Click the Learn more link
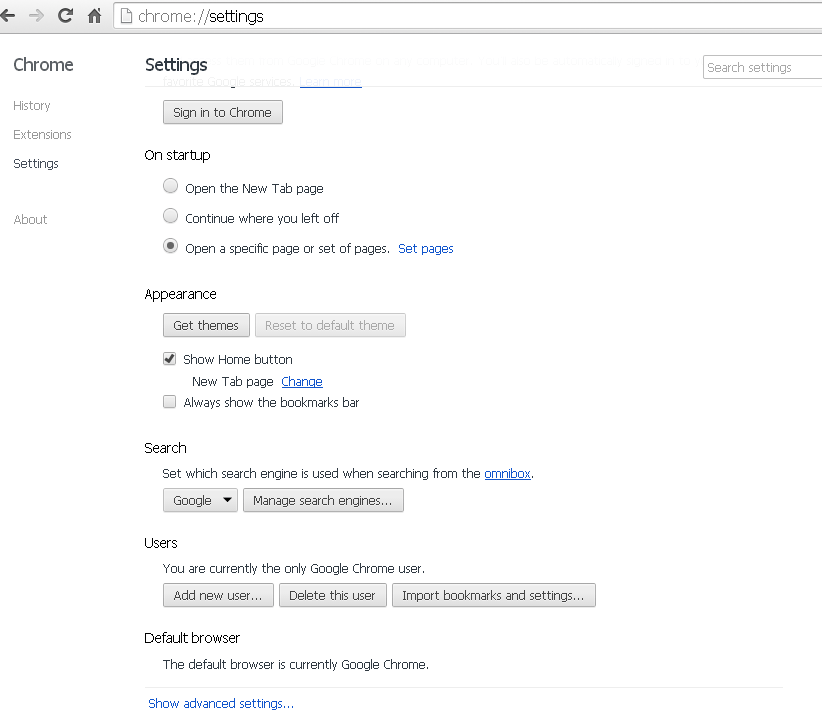The image size is (822, 711). pos(331,82)
